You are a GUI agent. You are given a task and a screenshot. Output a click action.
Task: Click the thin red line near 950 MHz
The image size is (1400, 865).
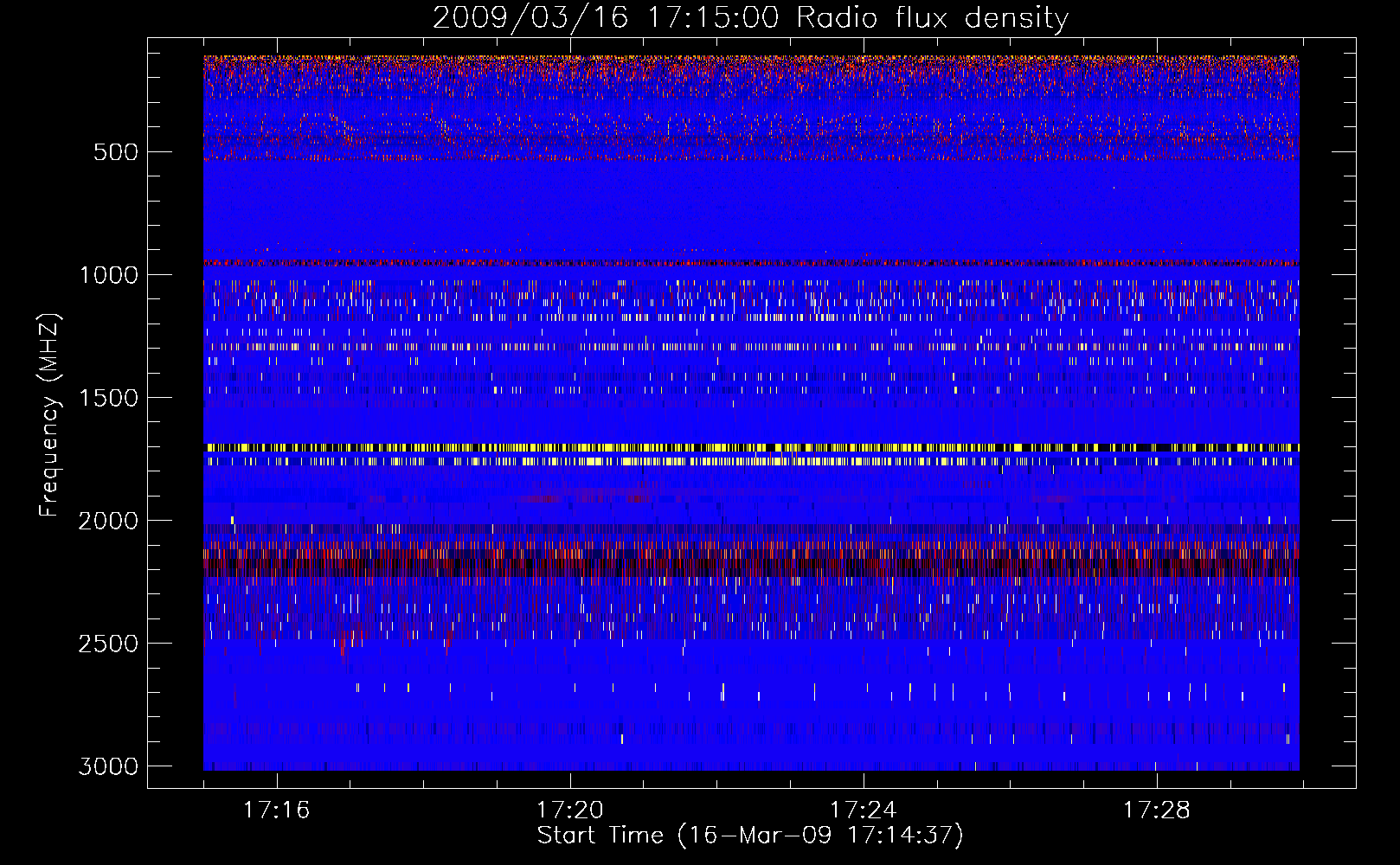(751, 262)
